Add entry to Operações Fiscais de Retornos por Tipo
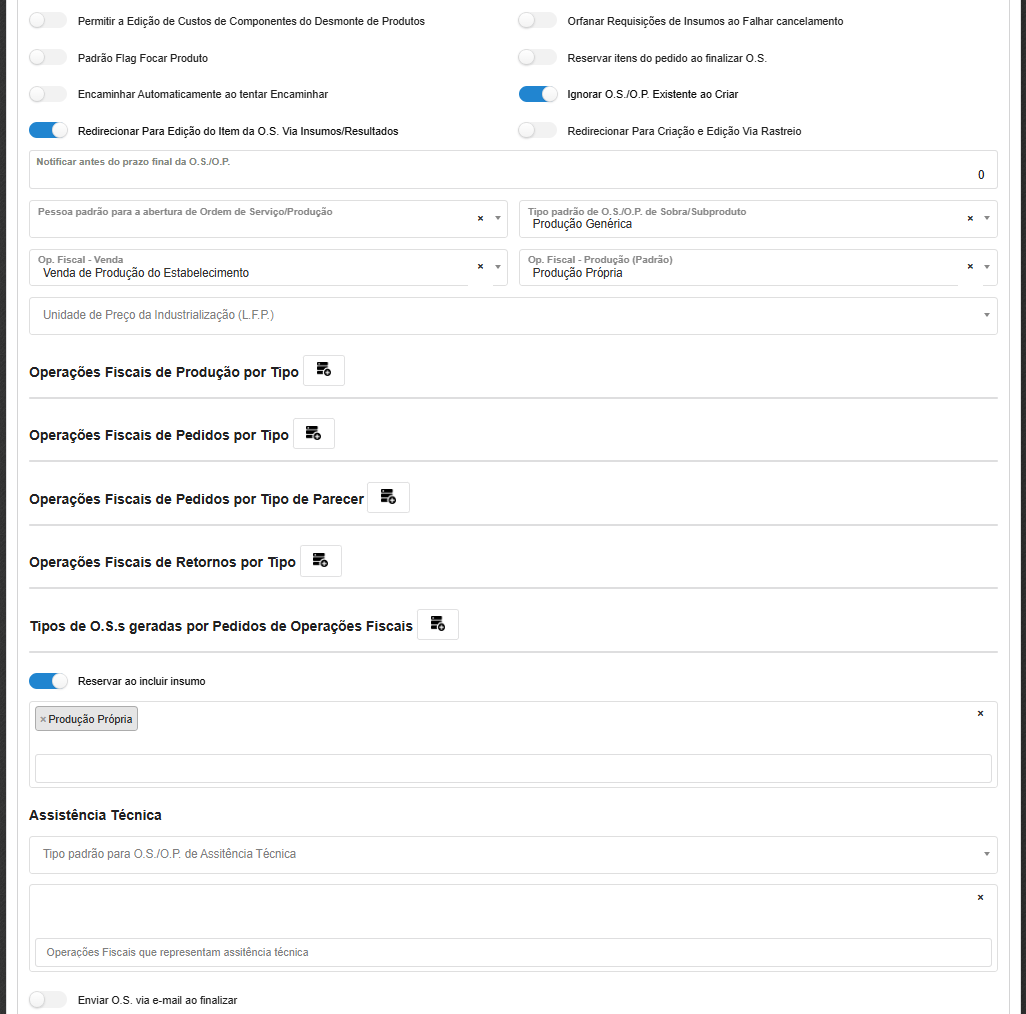This screenshot has width=1026, height=1014. click(x=320, y=561)
